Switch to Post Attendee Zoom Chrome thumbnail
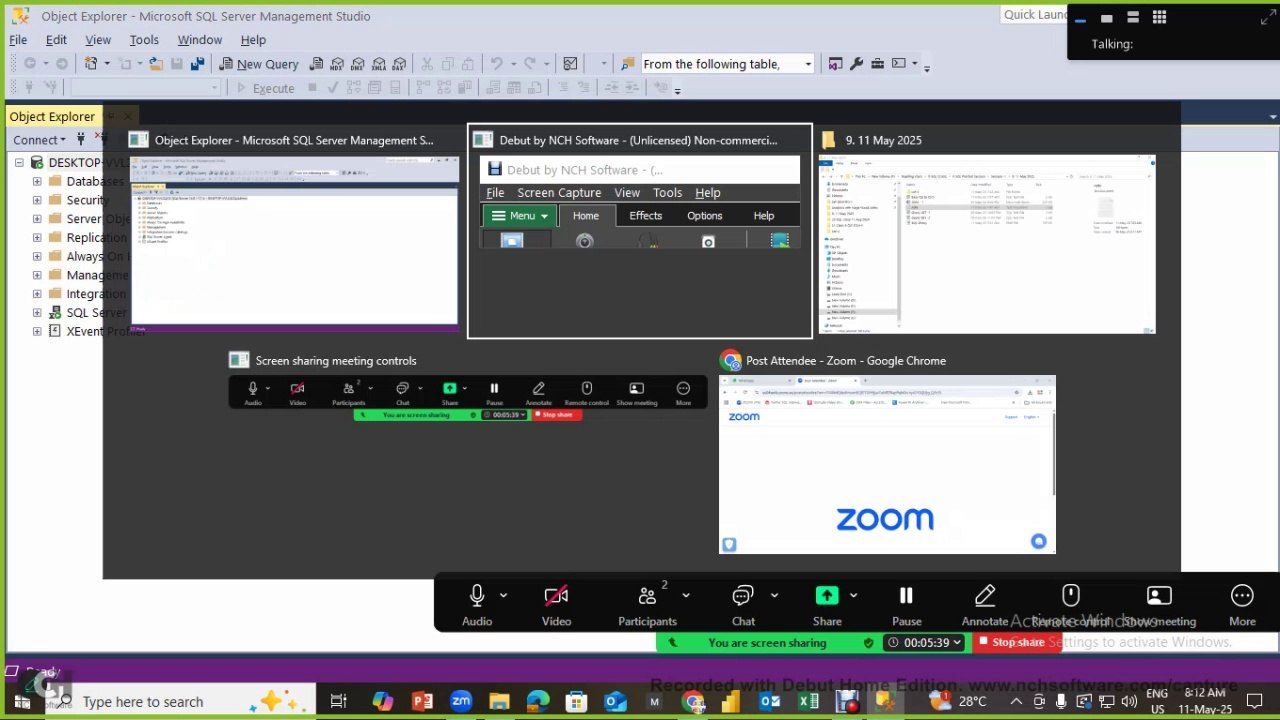This screenshot has width=1280, height=720. click(887, 464)
